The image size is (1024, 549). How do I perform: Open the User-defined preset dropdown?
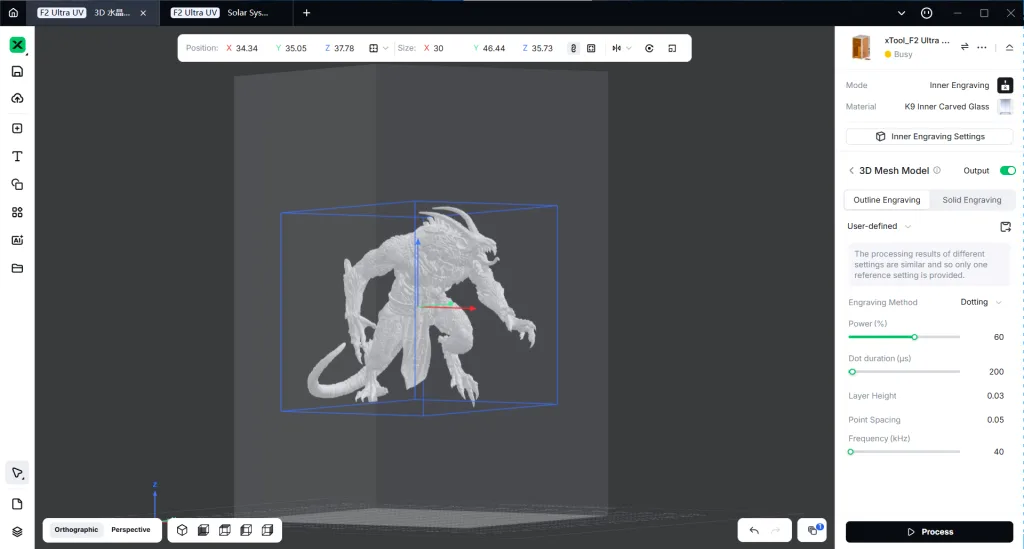point(879,226)
